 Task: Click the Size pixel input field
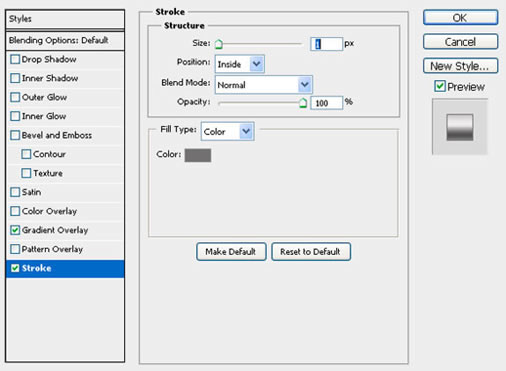pos(326,44)
